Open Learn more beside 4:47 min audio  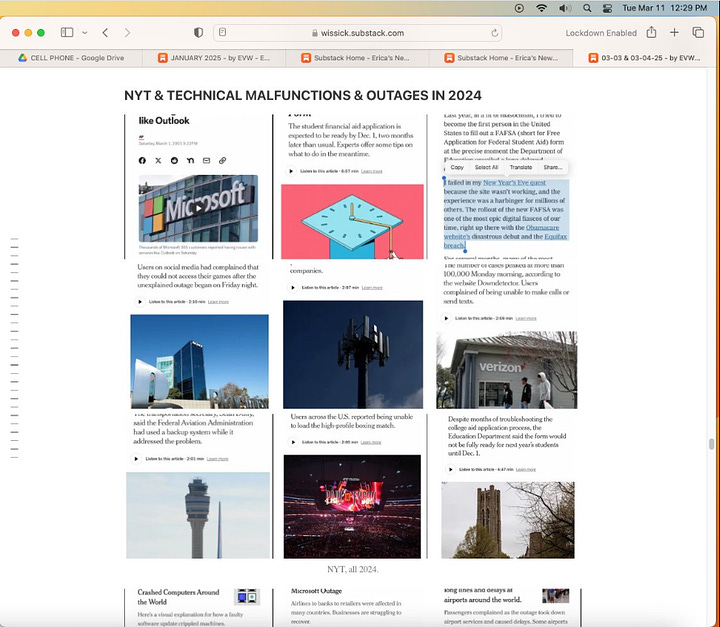click(x=526, y=469)
